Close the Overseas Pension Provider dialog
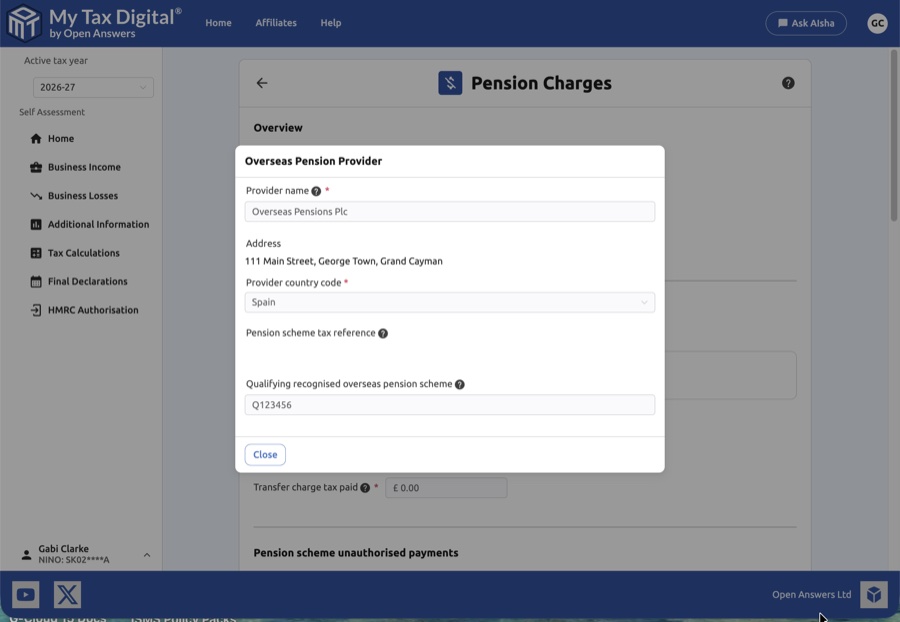The height and width of the screenshot is (622, 900). point(265,455)
